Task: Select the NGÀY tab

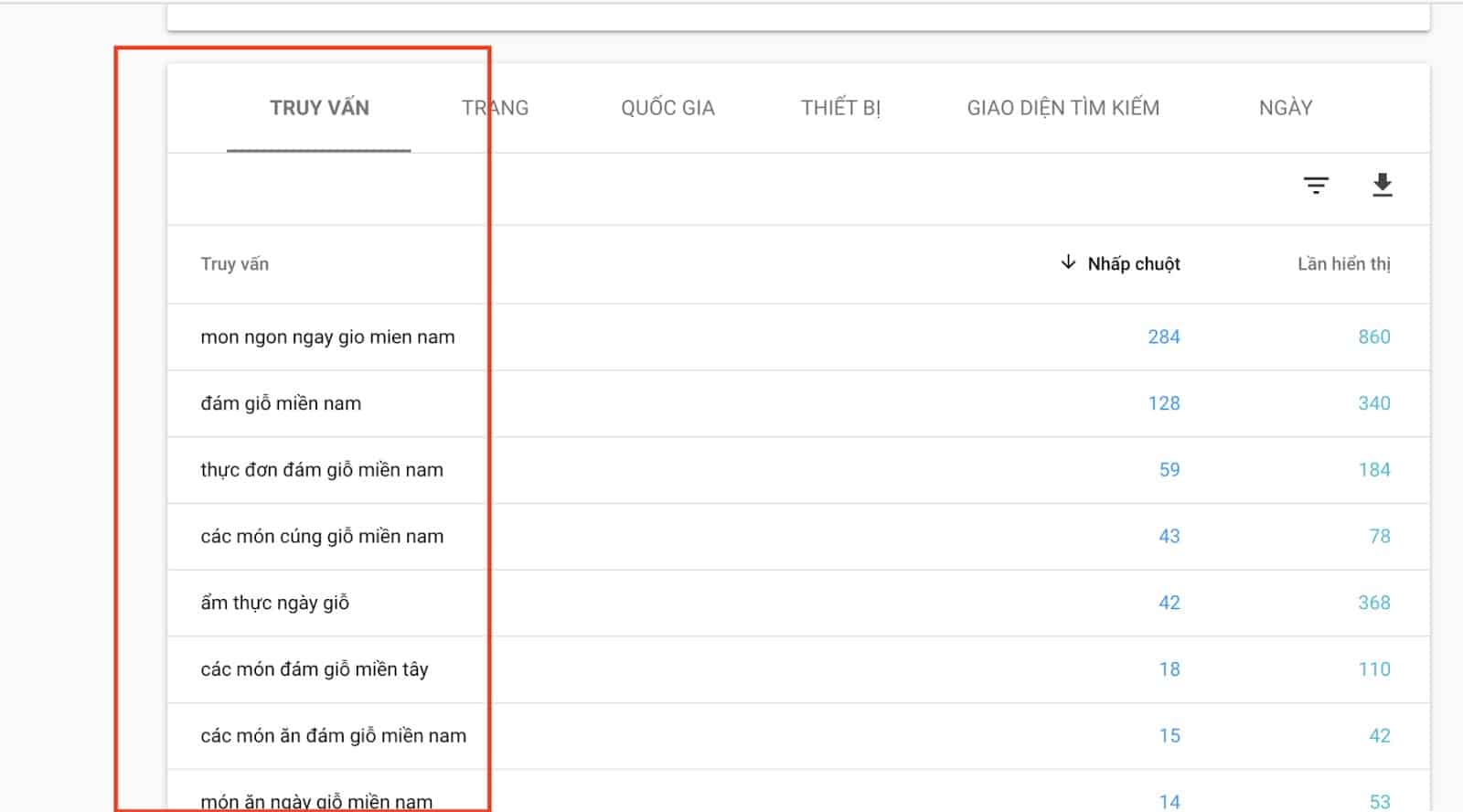Action: click(x=1285, y=108)
